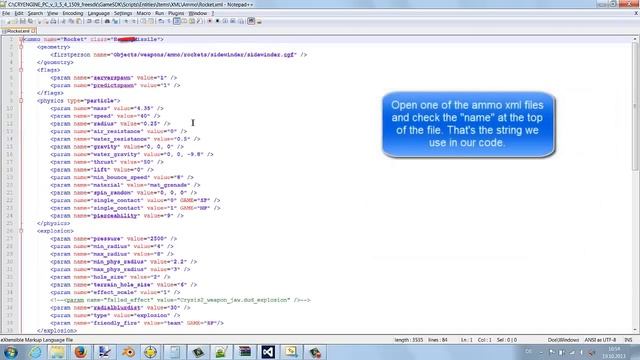Open the Macro menu
This screenshot has height=360, width=640.
tap(144, 13)
